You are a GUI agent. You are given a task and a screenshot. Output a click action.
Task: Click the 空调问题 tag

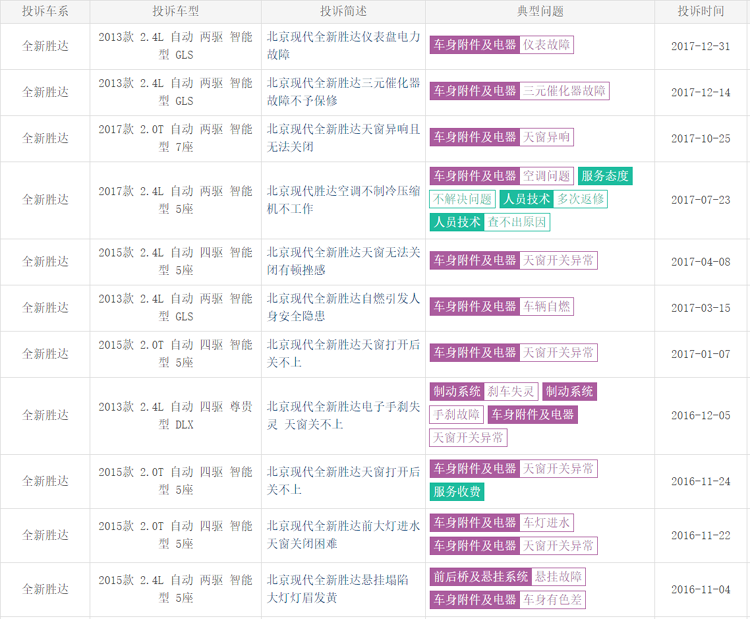(x=547, y=176)
